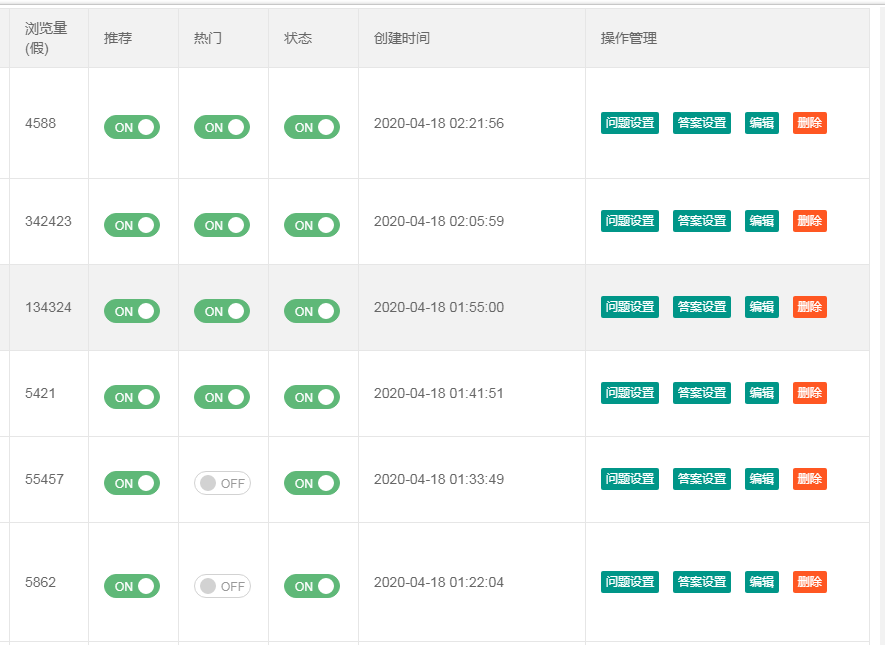This screenshot has height=645, width=885.
Task: Delete row 5421 with 删除 button
Action: pyautogui.click(x=810, y=393)
